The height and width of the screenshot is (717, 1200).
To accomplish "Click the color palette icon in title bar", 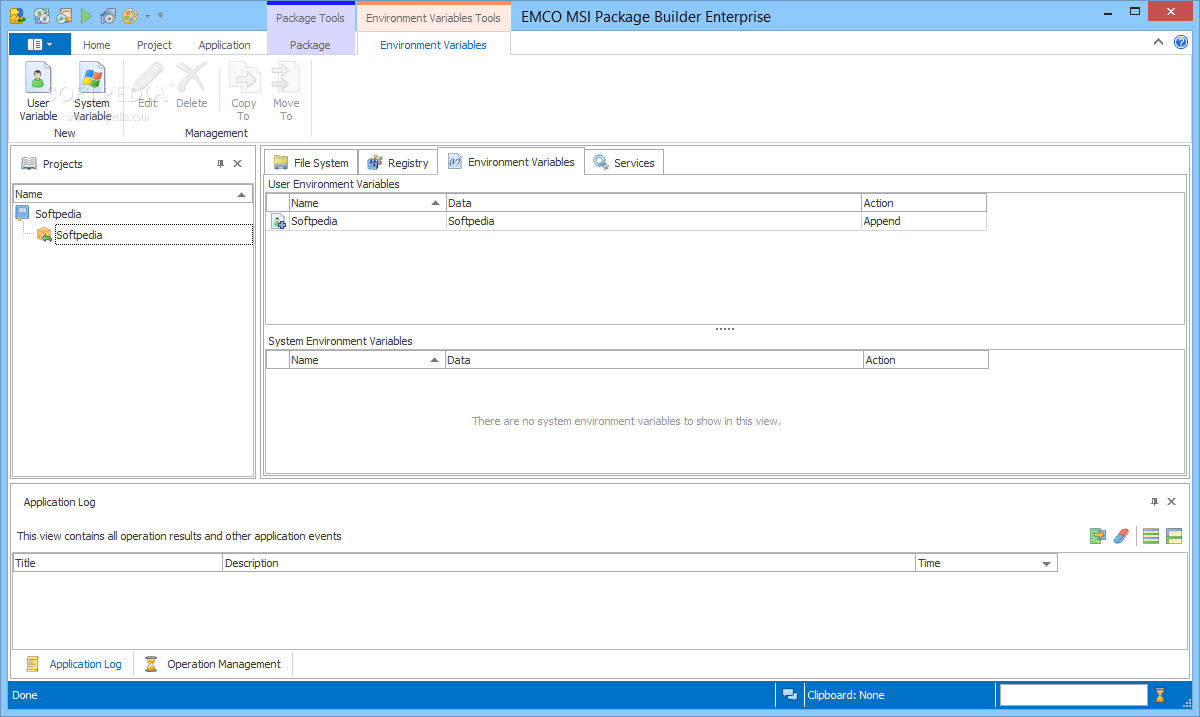I will click(130, 16).
